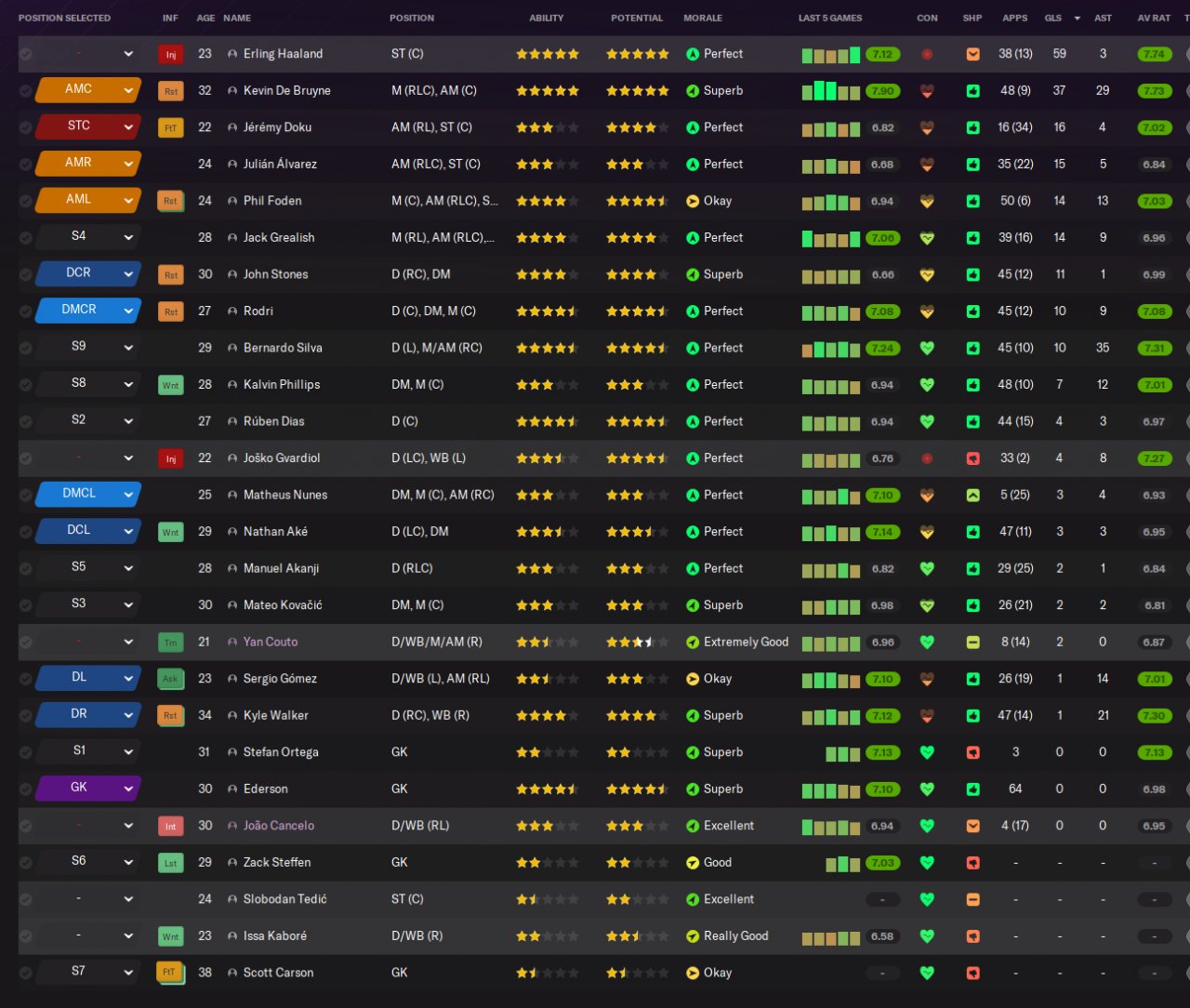Sort by the LAST 5 GAMES column header
This screenshot has height=1008, width=1190.
[830, 18]
